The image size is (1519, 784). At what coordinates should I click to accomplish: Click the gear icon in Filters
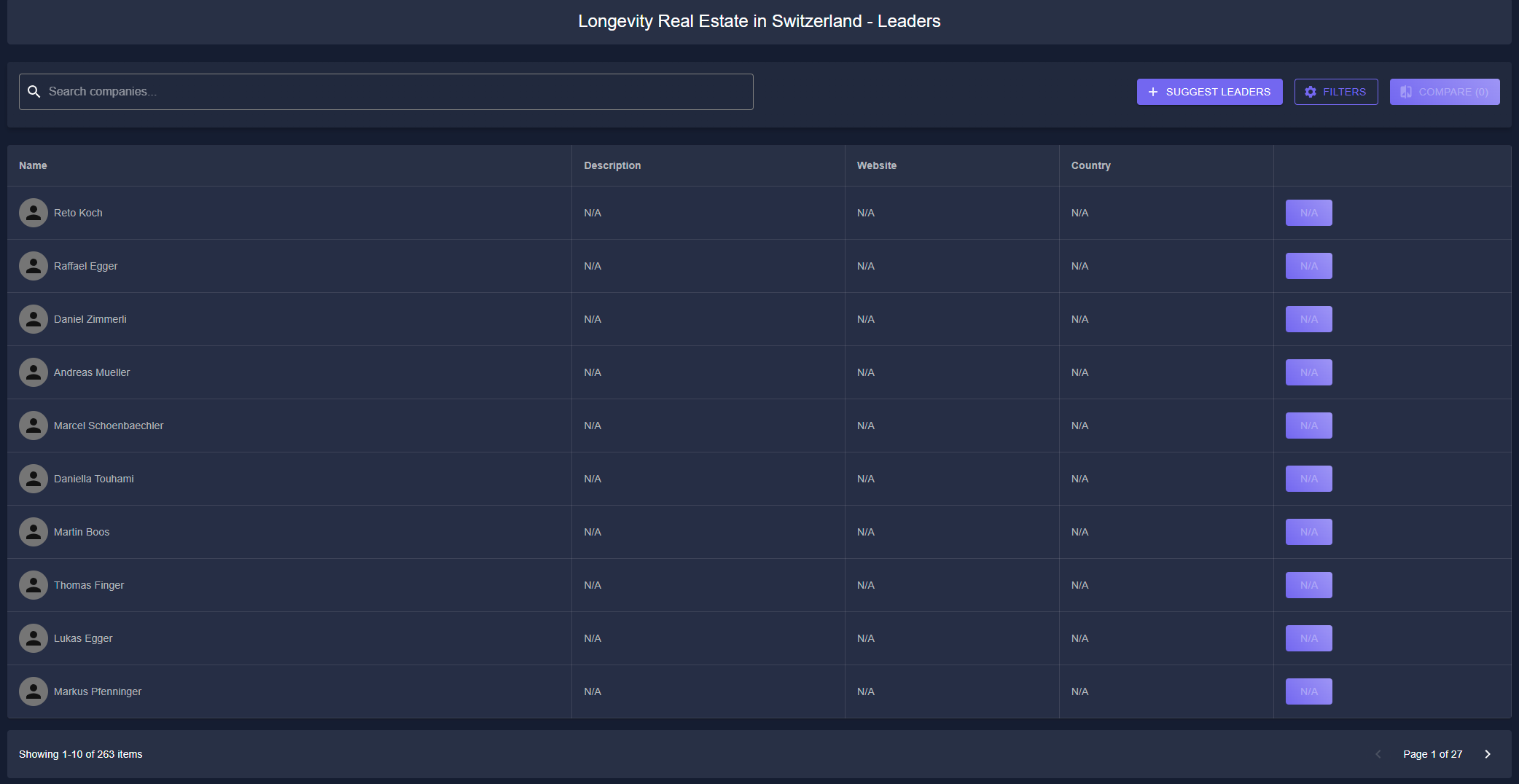point(1311,92)
